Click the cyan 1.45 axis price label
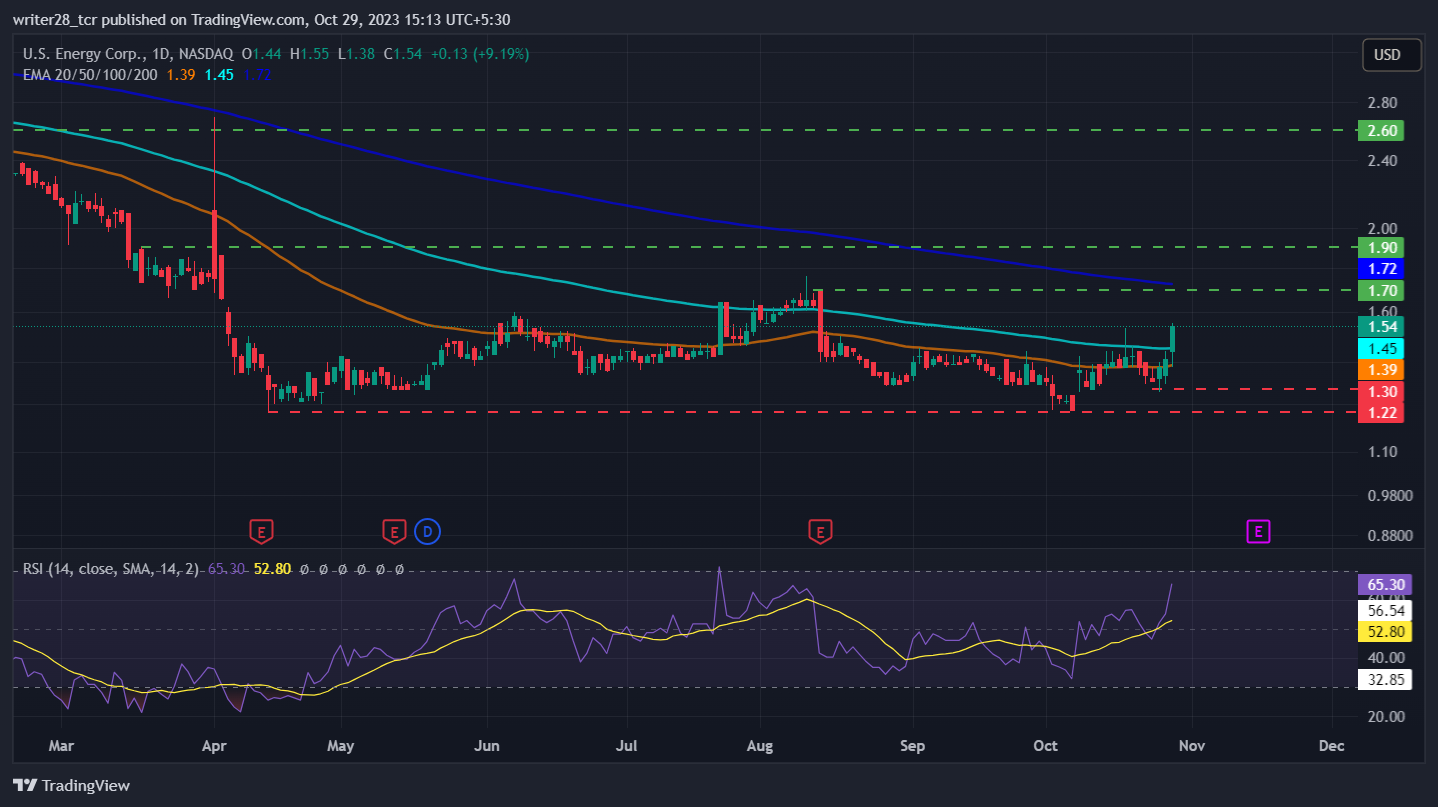The height and width of the screenshot is (807, 1438). click(x=1381, y=349)
